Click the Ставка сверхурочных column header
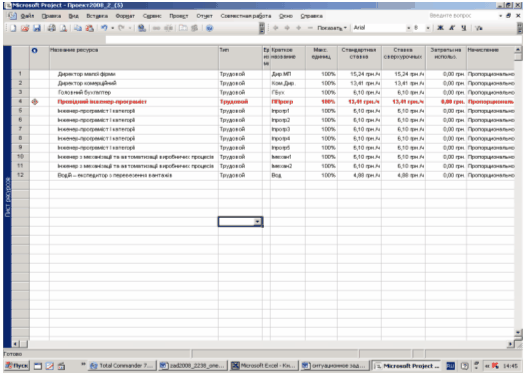Image resolution: width=524 pixels, height=374 pixels. click(403, 58)
